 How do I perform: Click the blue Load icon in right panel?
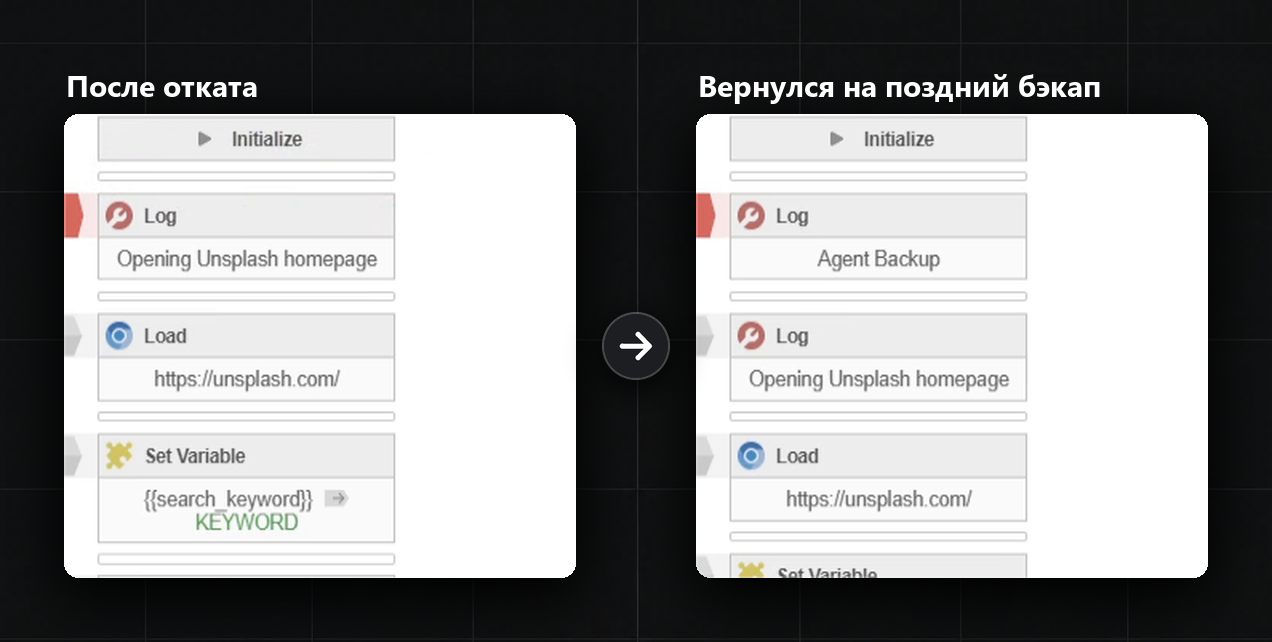coord(751,456)
